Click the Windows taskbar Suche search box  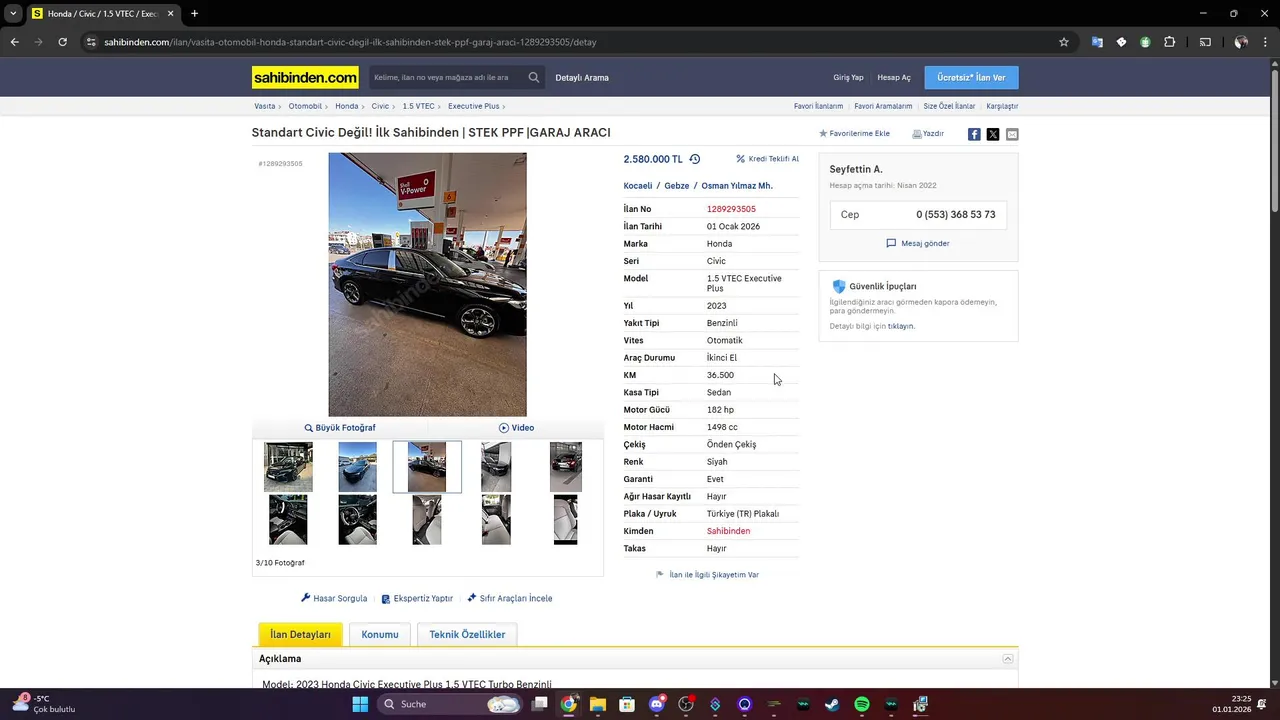tap(451, 704)
